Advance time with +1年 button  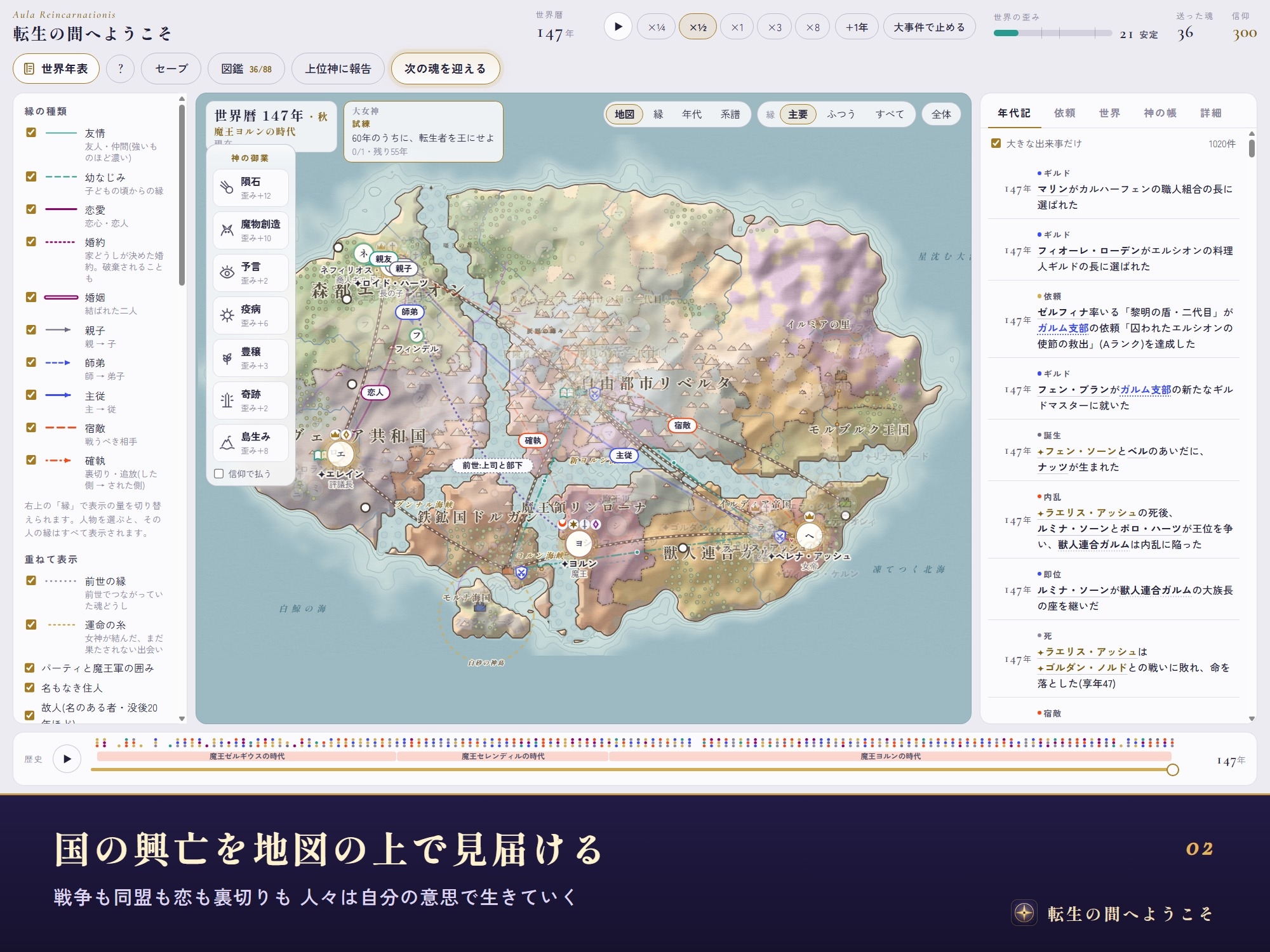coord(857,27)
